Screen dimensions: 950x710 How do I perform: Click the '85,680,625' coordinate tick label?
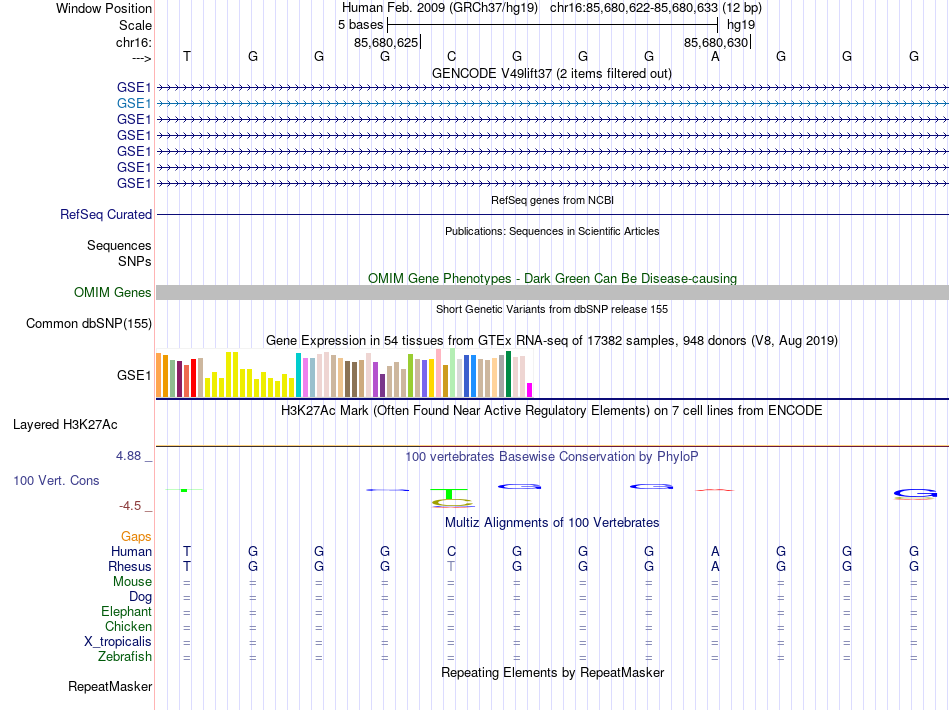(x=386, y=42)
